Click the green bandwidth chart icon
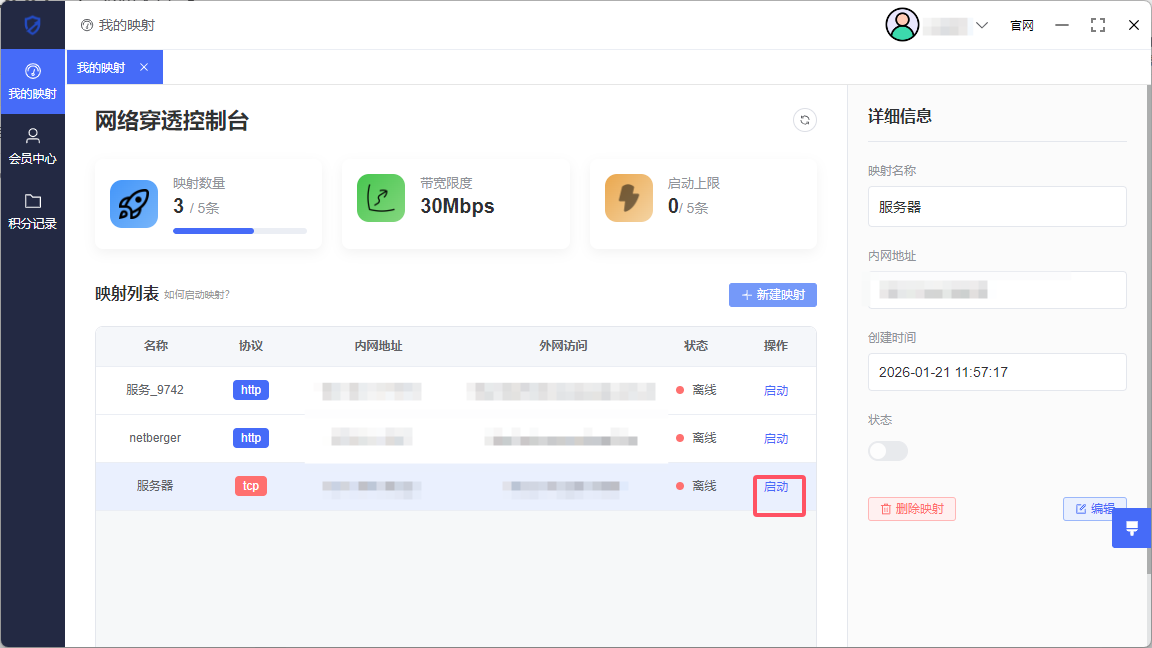Viewport: 1152px width, 648px height. click(x=381, y=199)
